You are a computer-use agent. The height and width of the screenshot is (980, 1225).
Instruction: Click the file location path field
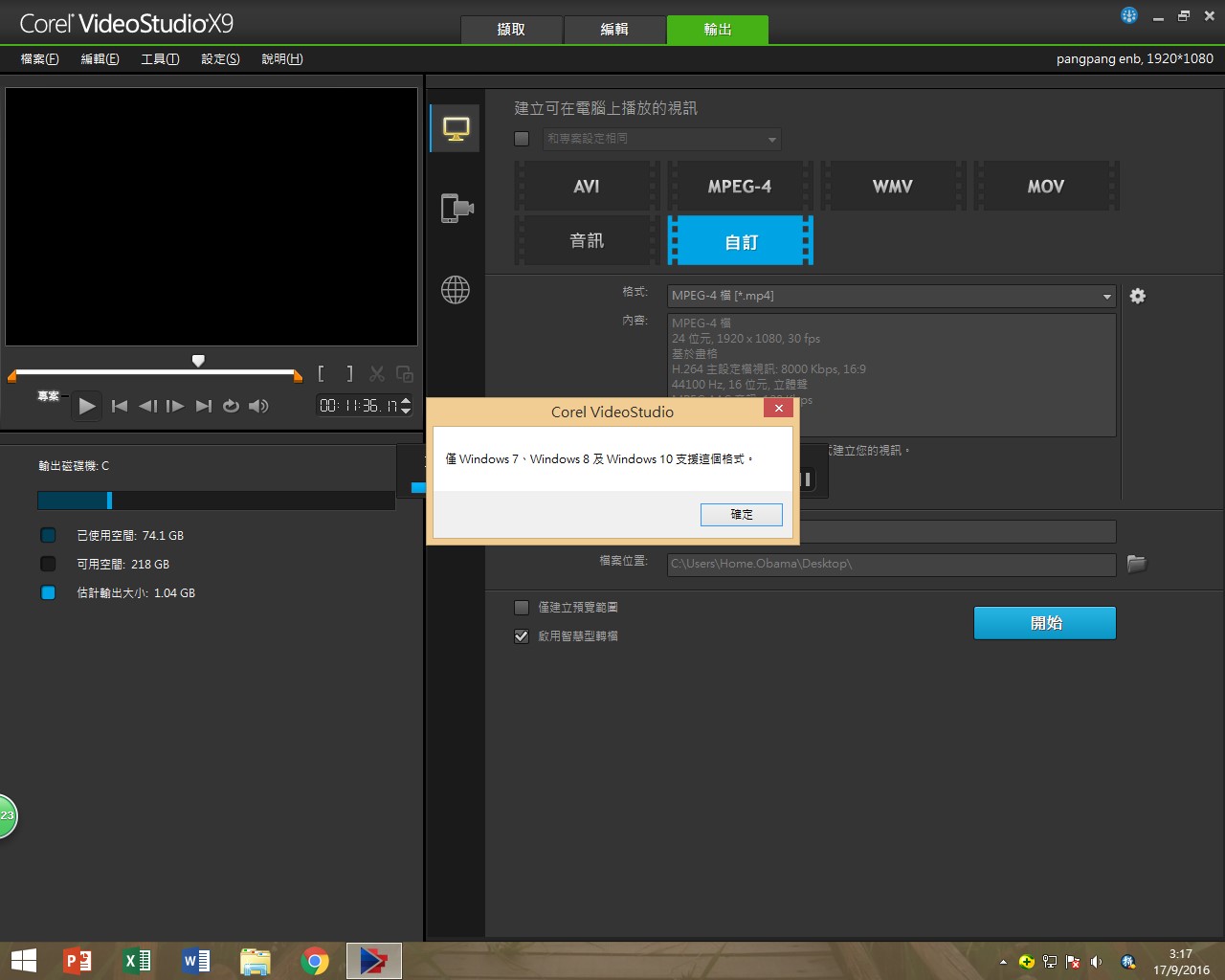[891, 564]
